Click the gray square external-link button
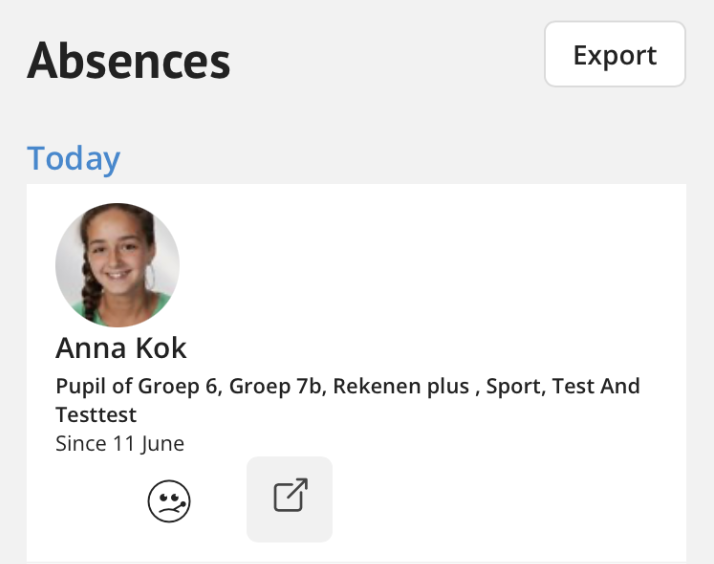The width and height of the screenshot is (714, 564). [290, 499]
